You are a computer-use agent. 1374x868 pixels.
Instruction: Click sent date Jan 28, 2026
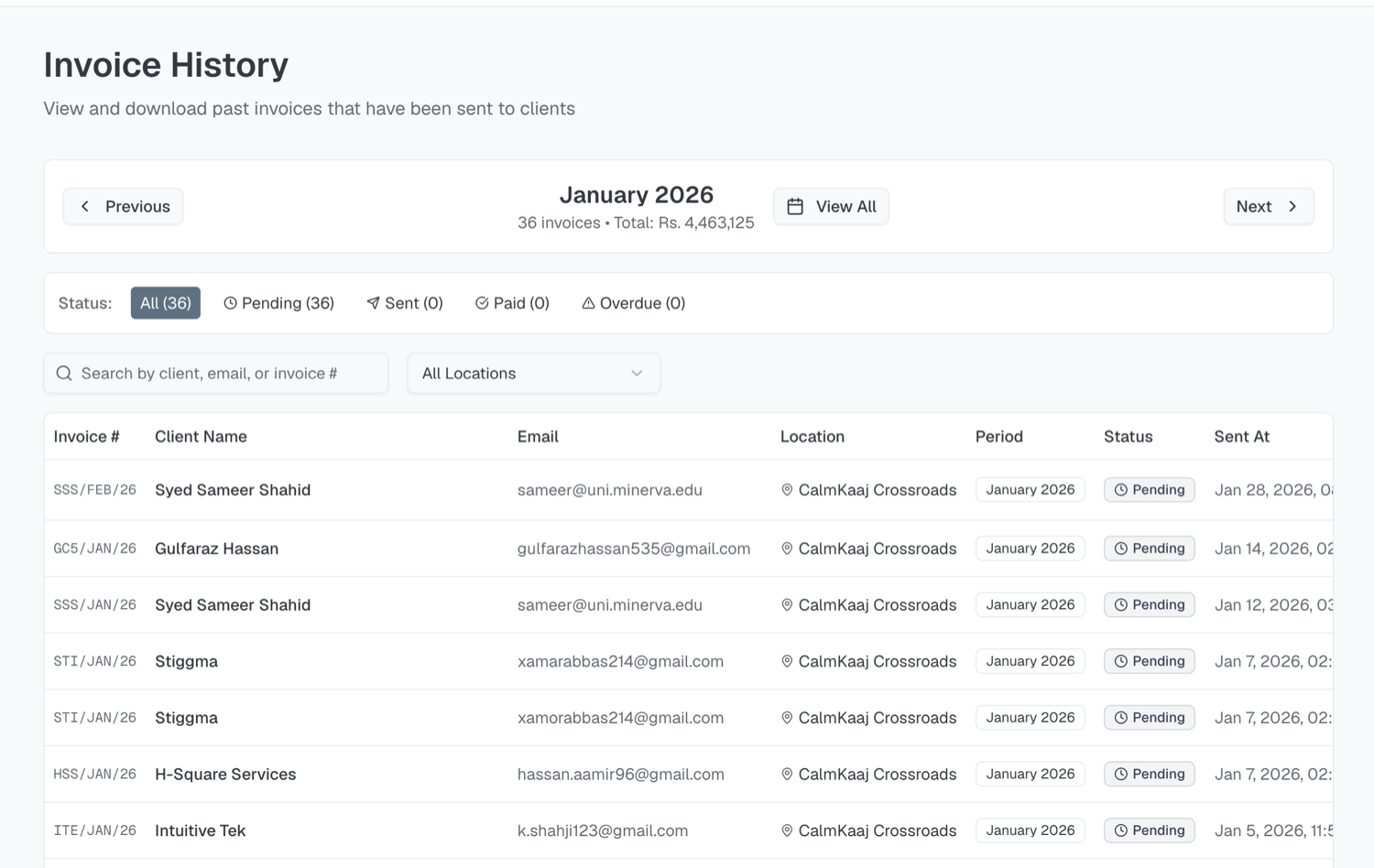(1273, 490)
